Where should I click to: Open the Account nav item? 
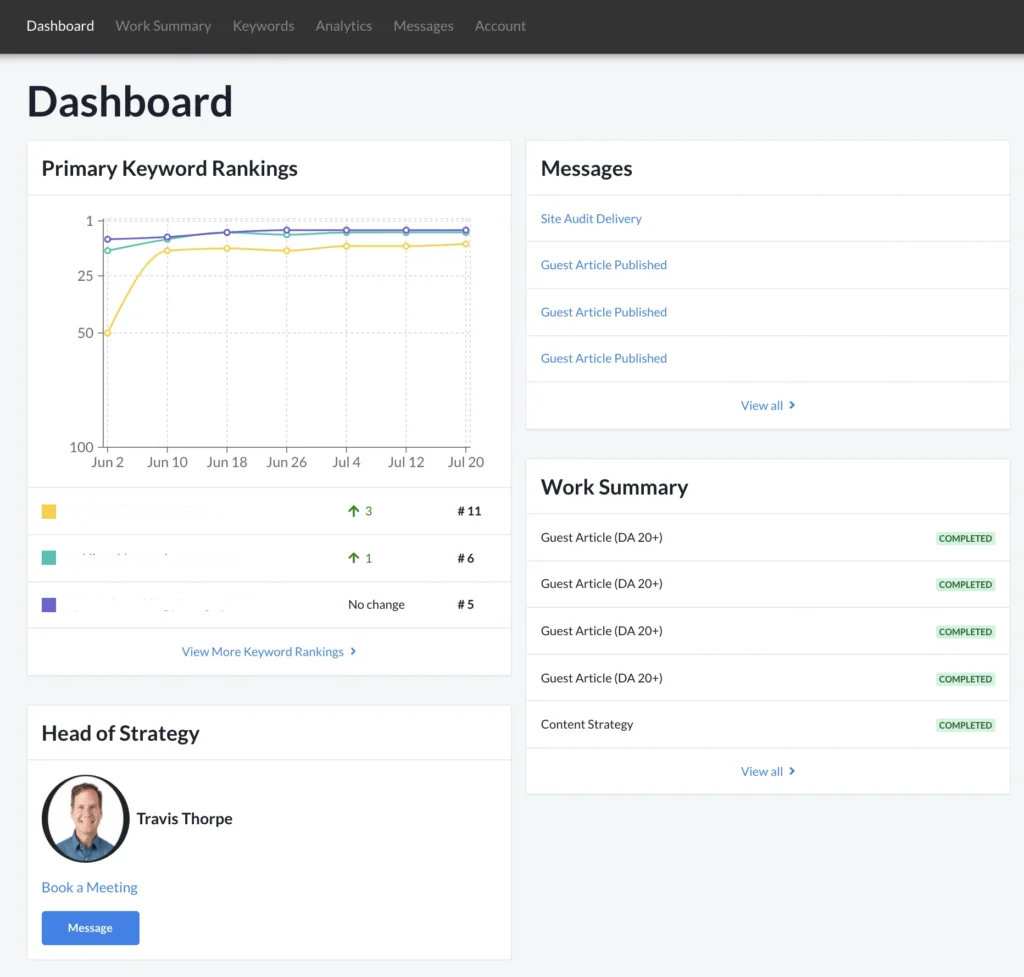[500, 26]
